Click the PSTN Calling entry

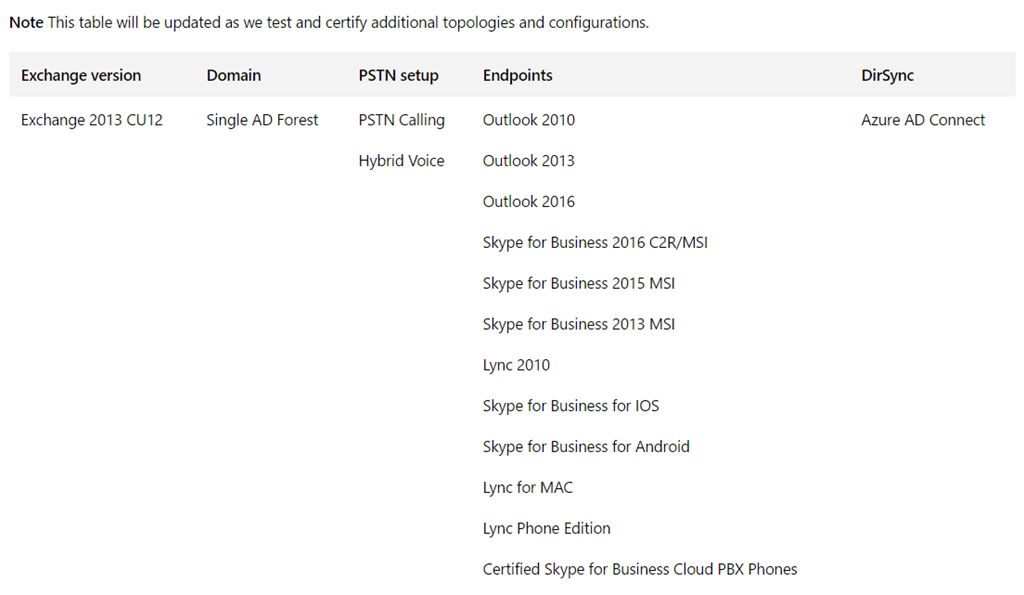tap(401, 120)
